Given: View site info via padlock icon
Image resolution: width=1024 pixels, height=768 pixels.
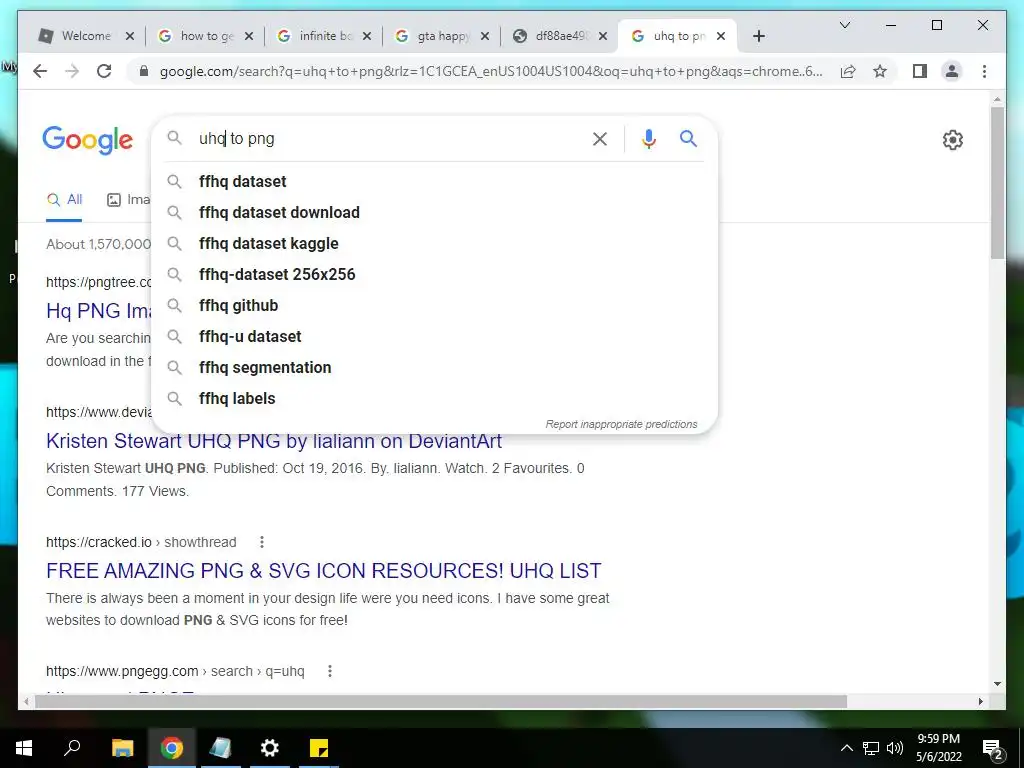Looking at the screenshot, I should pyautogui.click(x=144, y=71).
